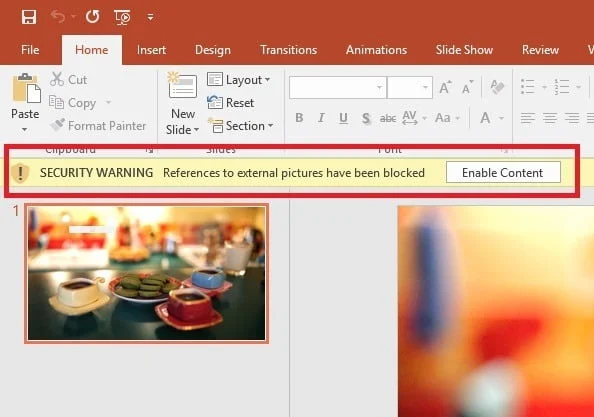Viewport: 594px width, 417px height.
Task: Click the Bullets list icon
Action: click(527, 87)
